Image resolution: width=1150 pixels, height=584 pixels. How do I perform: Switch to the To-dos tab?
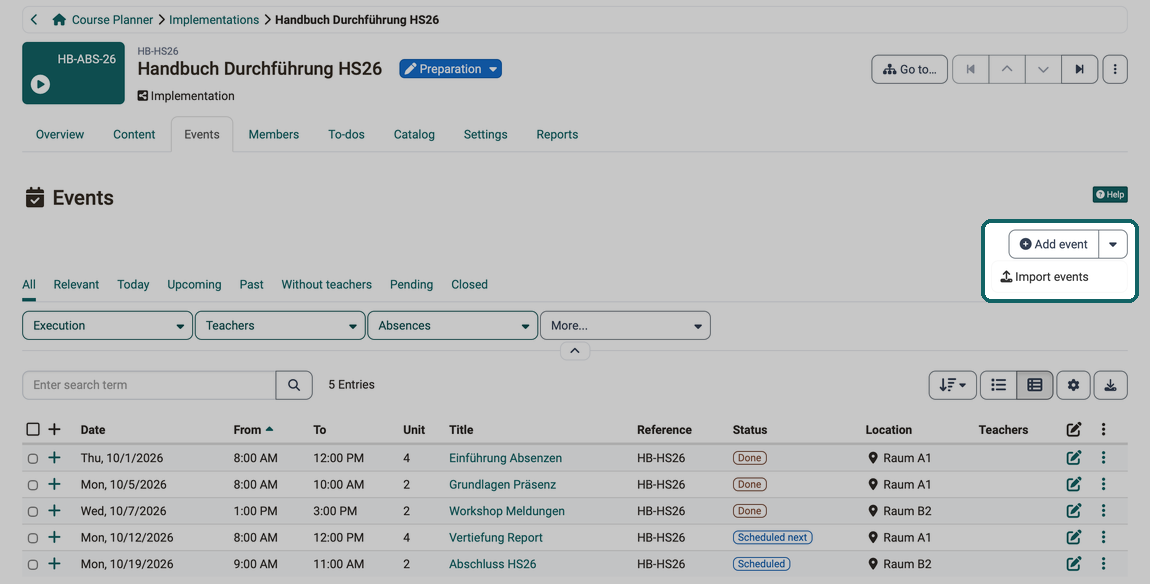point(346,134)
